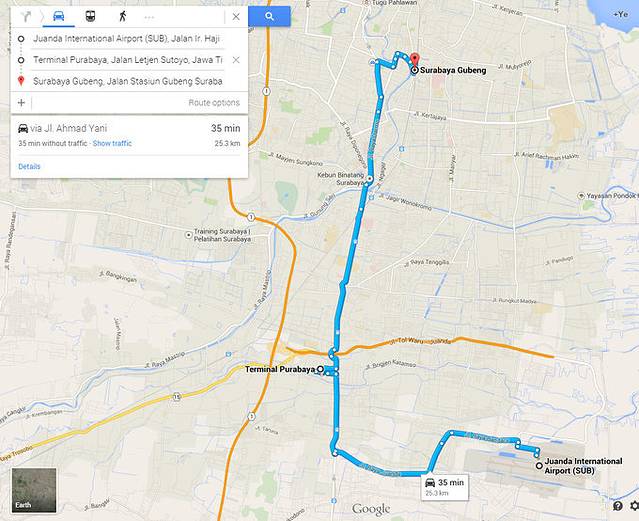Select the via Jl. Ahmad Yani route

tap(129, 136)
